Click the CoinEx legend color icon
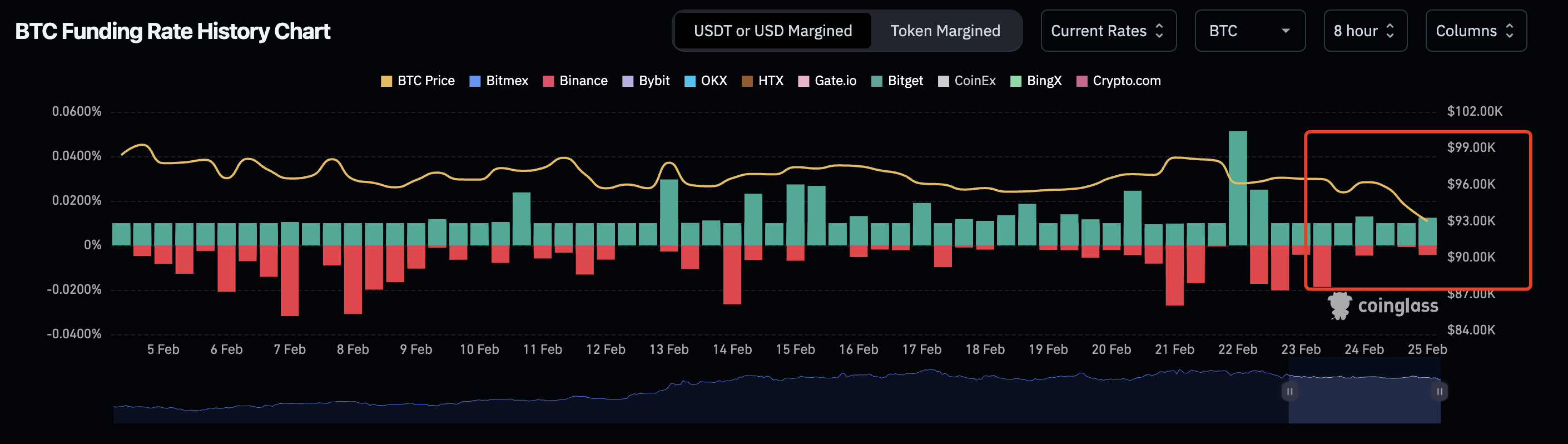Image resolution: width=1568 pixels, height=444 pixels. point(943,82)
